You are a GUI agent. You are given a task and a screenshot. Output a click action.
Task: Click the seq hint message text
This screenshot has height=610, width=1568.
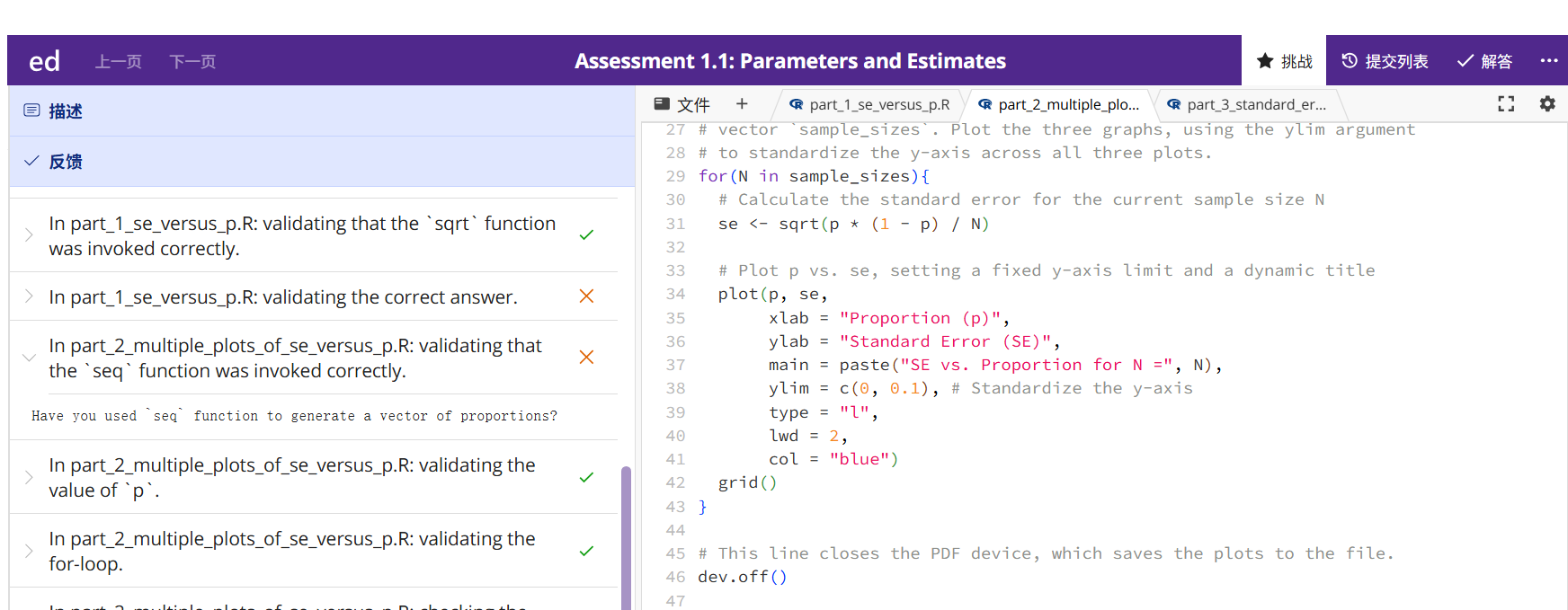[294, 416]
